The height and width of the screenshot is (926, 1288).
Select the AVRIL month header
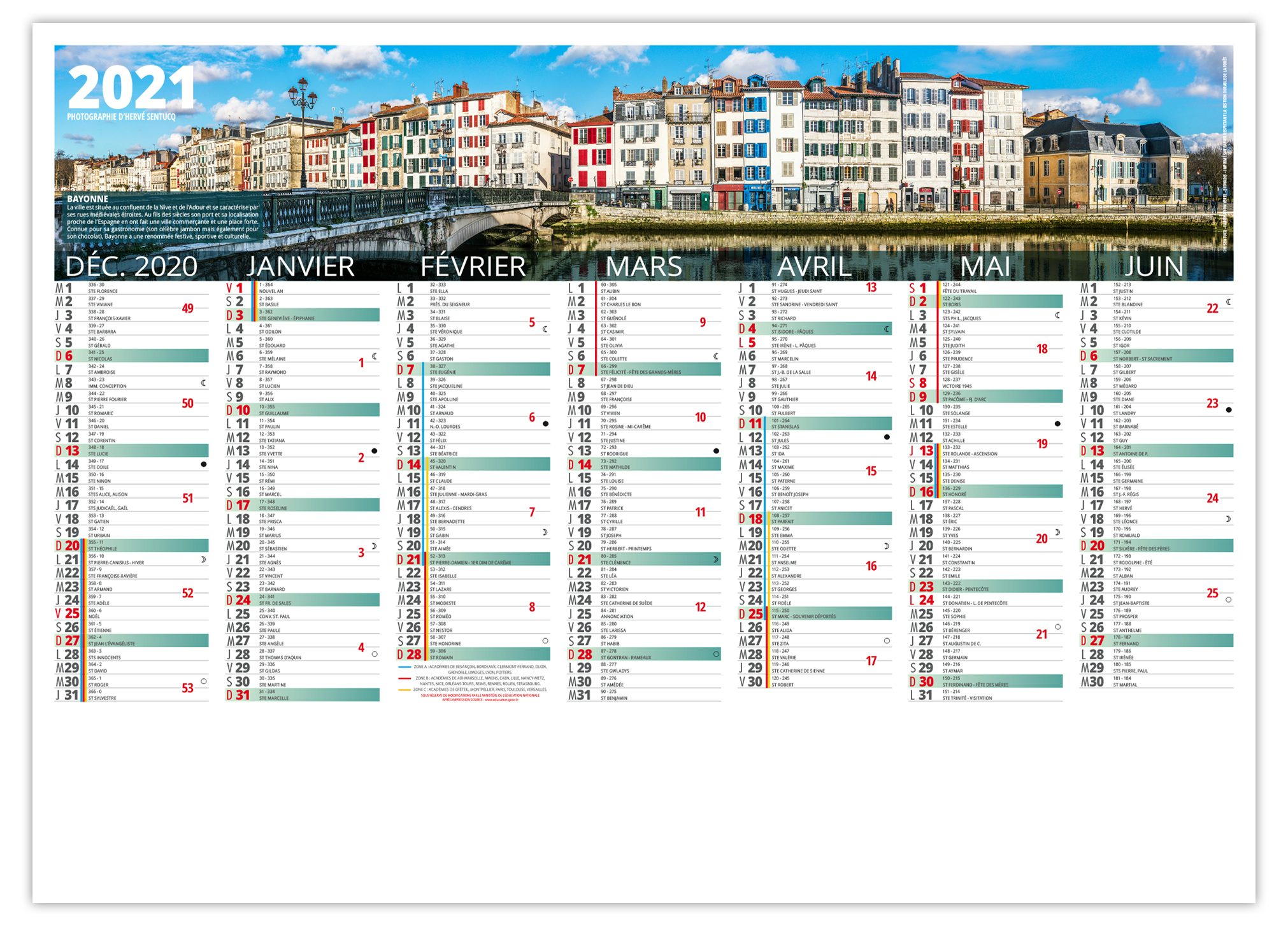pyautogui.click(x=814, y=266)
